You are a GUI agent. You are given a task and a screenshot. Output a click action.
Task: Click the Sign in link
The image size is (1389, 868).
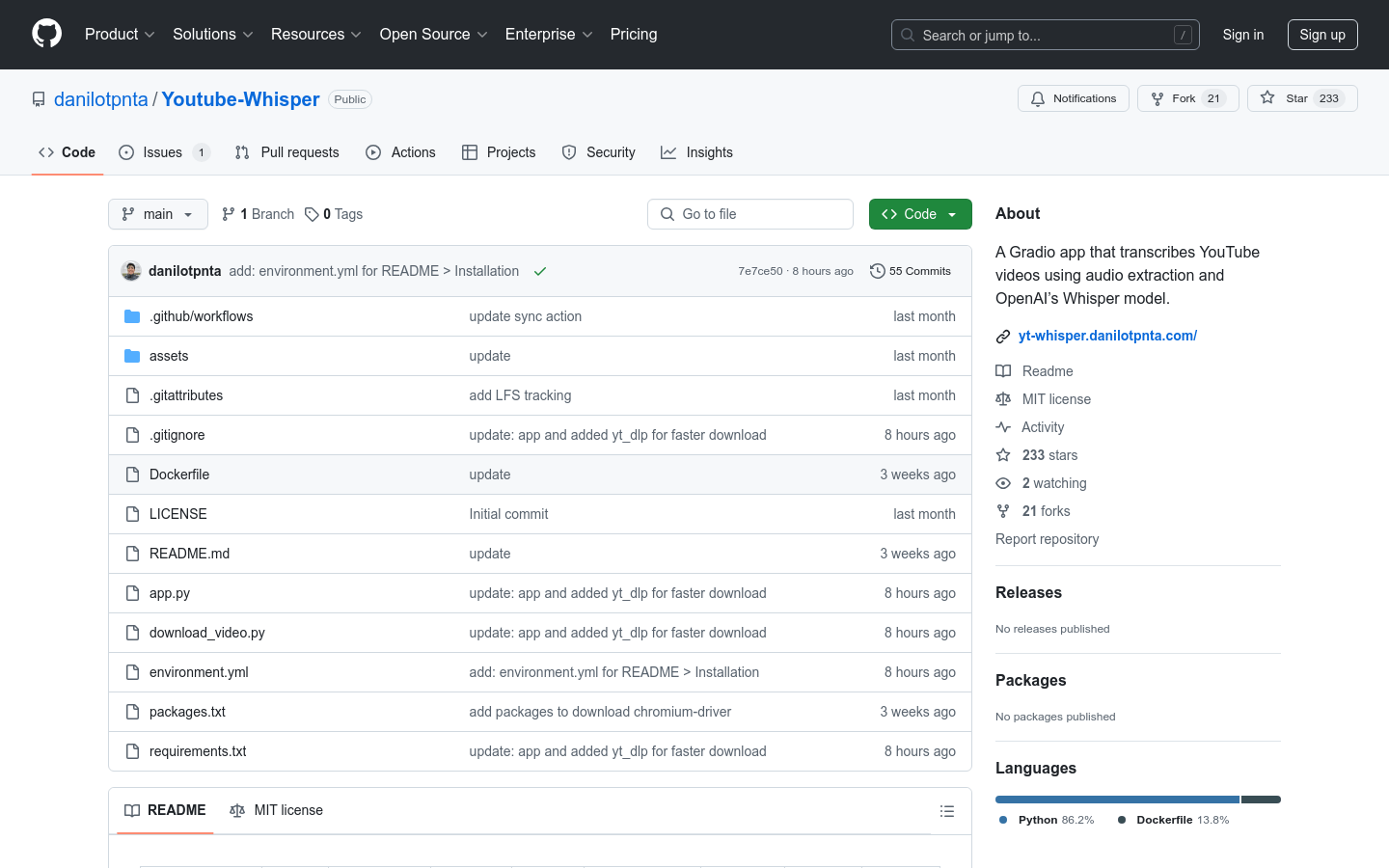[x=1243, y=35]
